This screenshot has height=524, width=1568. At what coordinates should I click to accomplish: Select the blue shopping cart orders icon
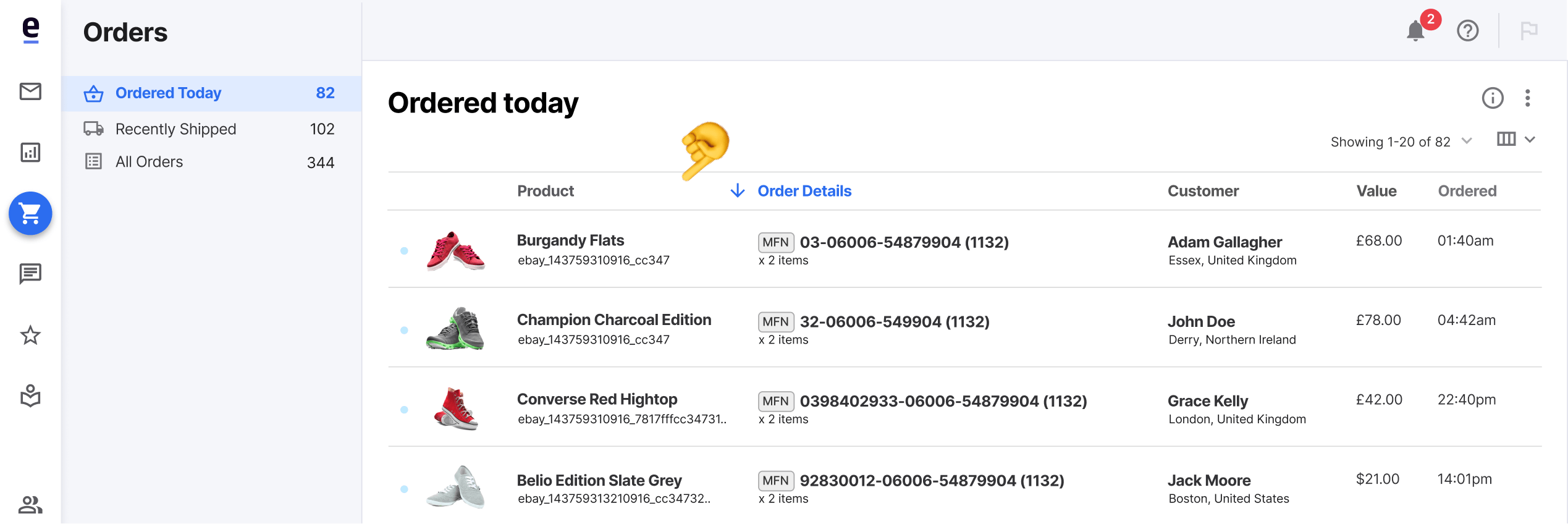30,213
